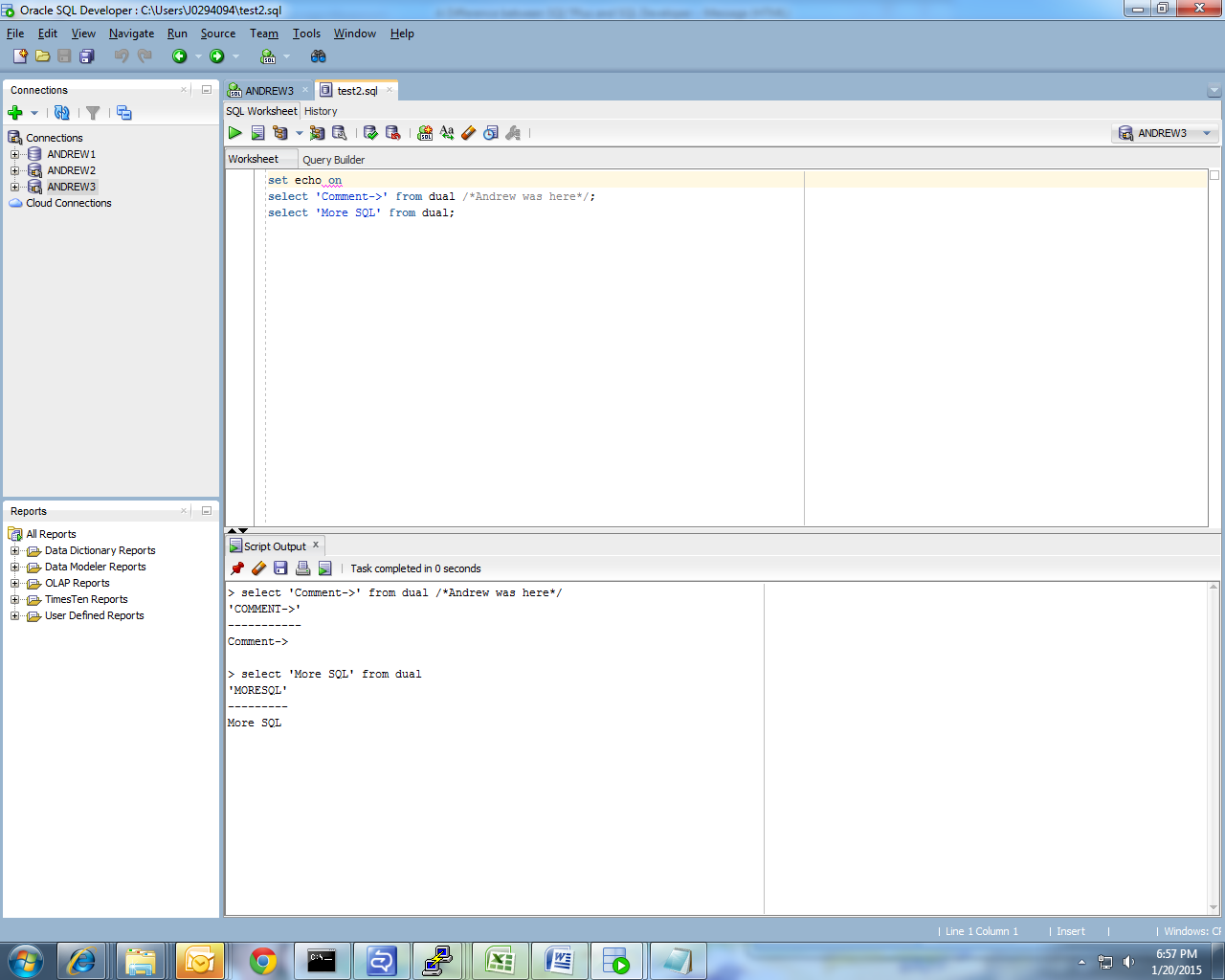Viewport: 1225px width, 980px height.
Task: Click the SQL Tuning Advisor icon
Action: pyautogui.click(x=339, y=133)
